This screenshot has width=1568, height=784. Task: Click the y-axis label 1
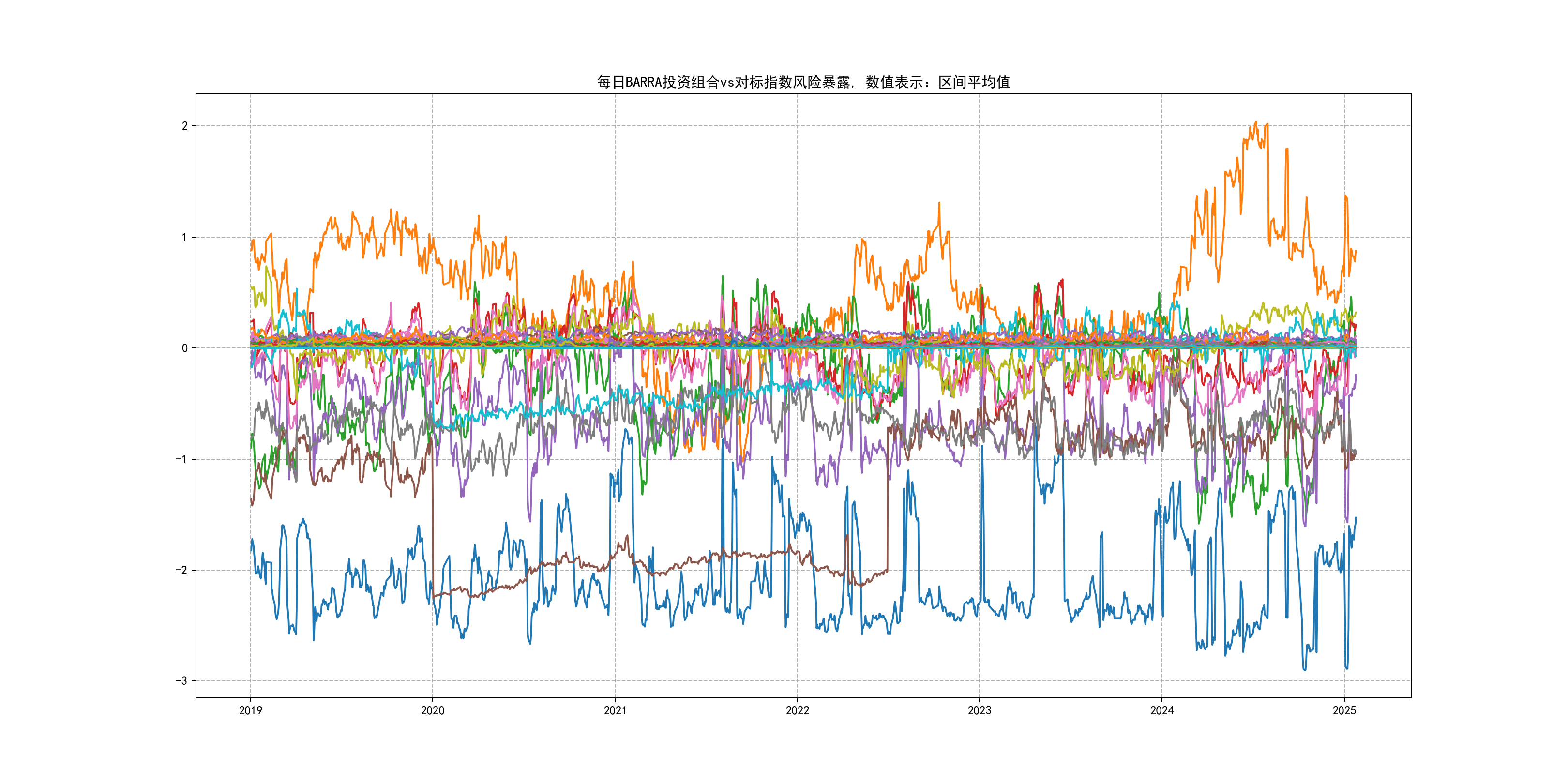pyautogui.click(x=184, y=238)
